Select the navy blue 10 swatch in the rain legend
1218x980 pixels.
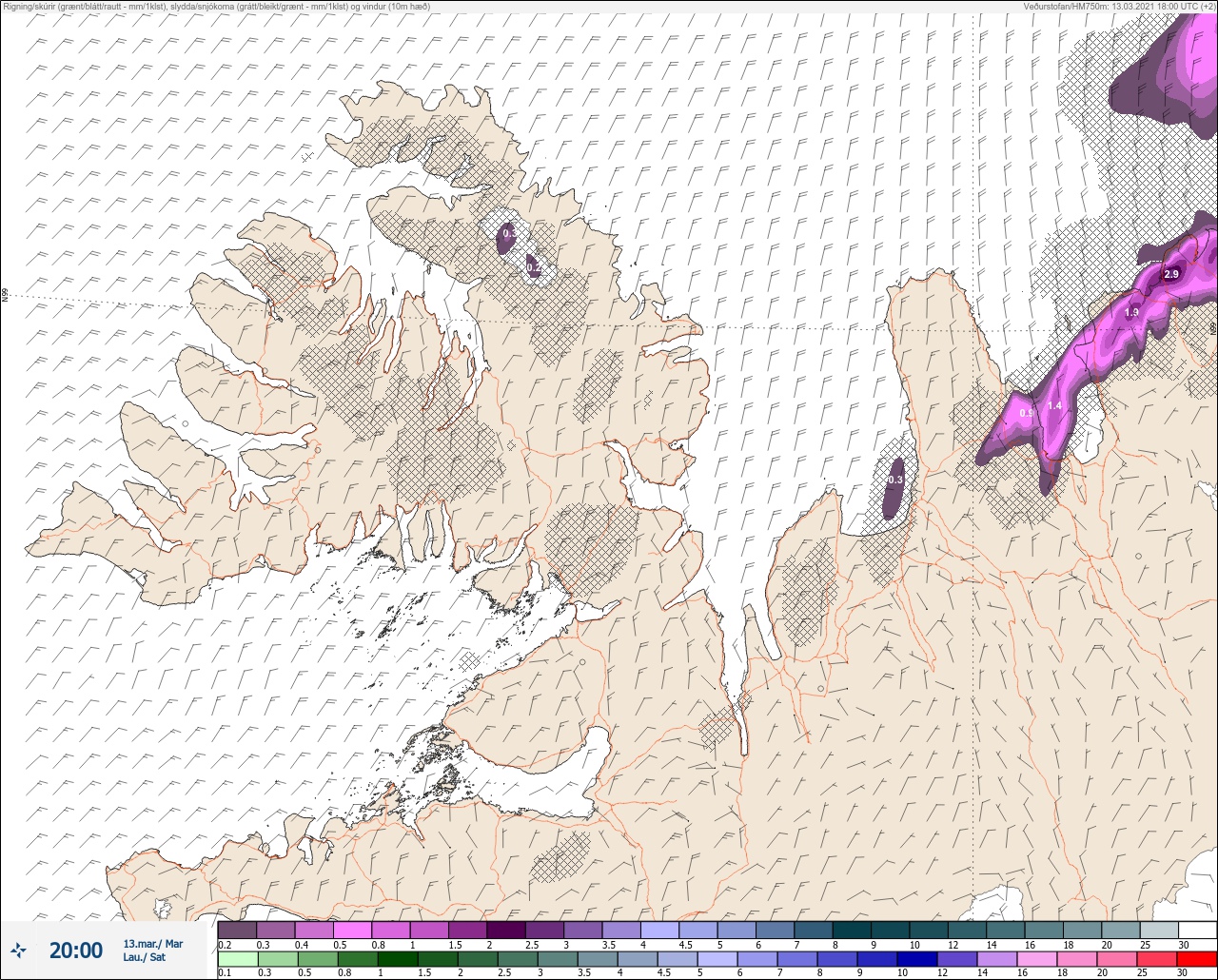pyautogui.click(x=917, y=958)
